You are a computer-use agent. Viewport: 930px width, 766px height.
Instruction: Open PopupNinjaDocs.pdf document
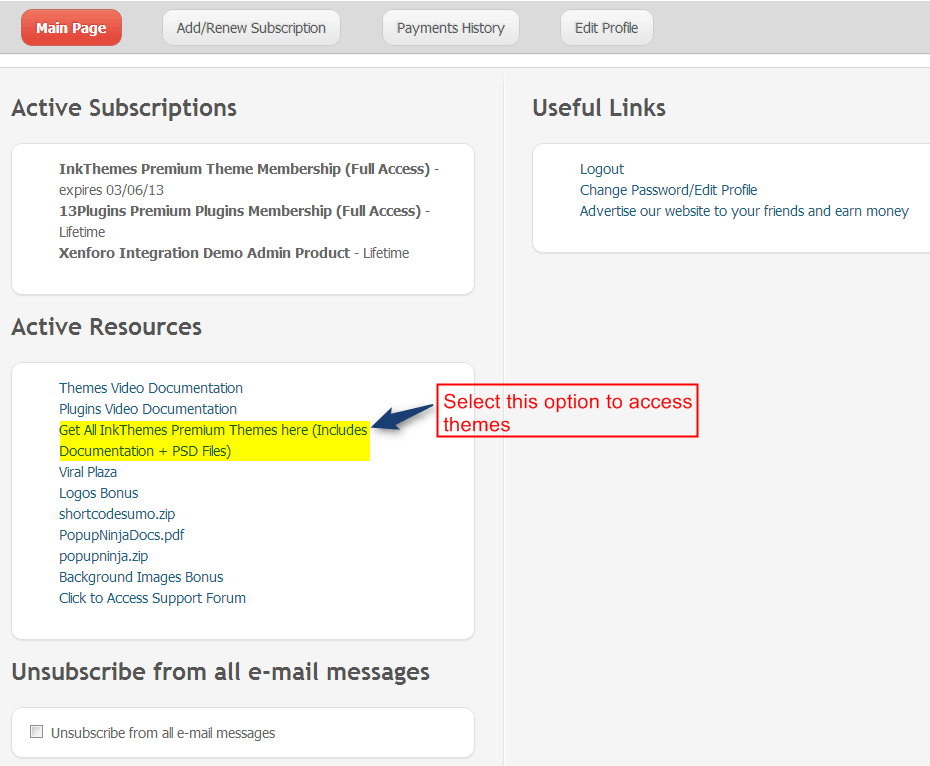(x=122, y=535)
